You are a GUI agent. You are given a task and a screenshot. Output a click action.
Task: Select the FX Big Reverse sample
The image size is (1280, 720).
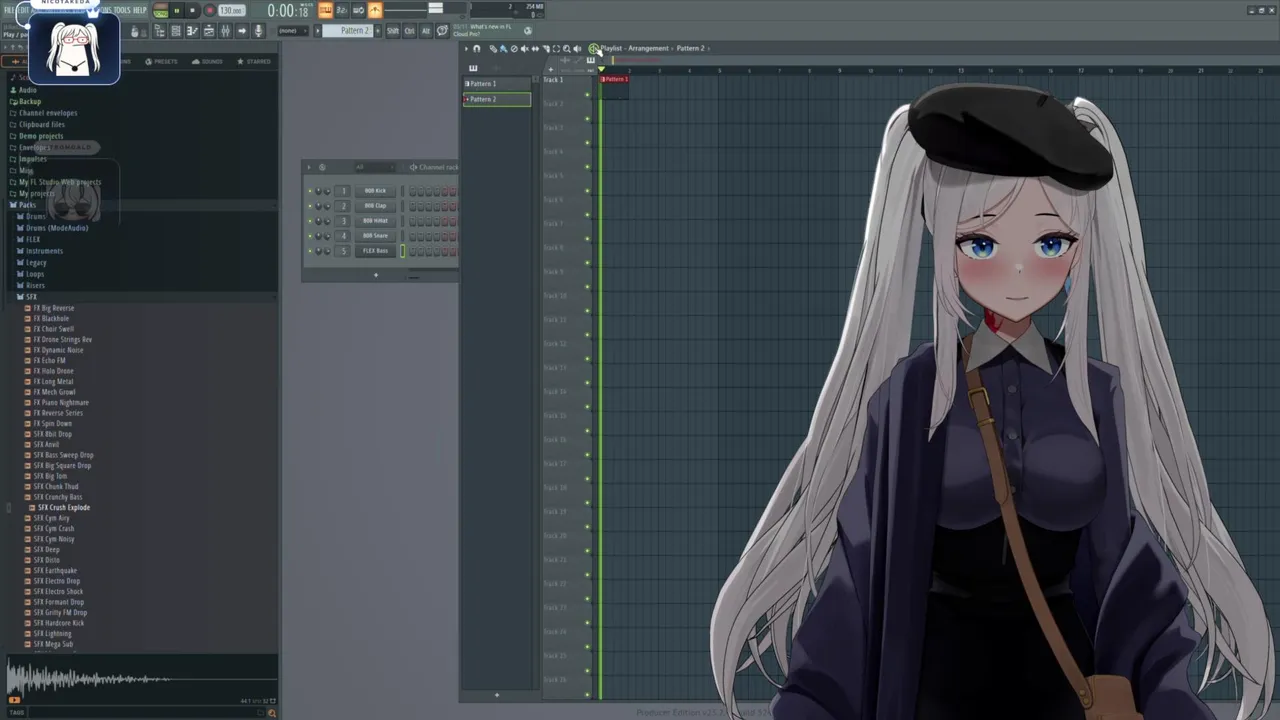coord(53,308)
